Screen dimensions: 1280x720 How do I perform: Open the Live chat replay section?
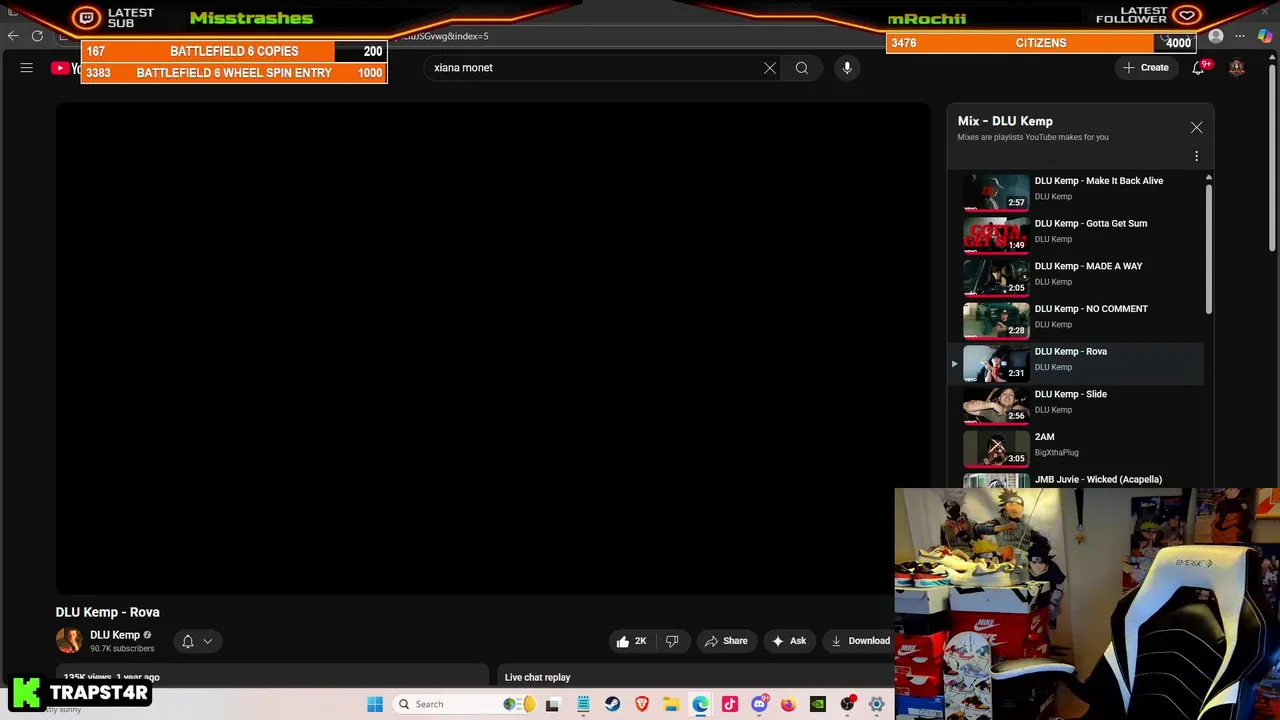point(537,678)
